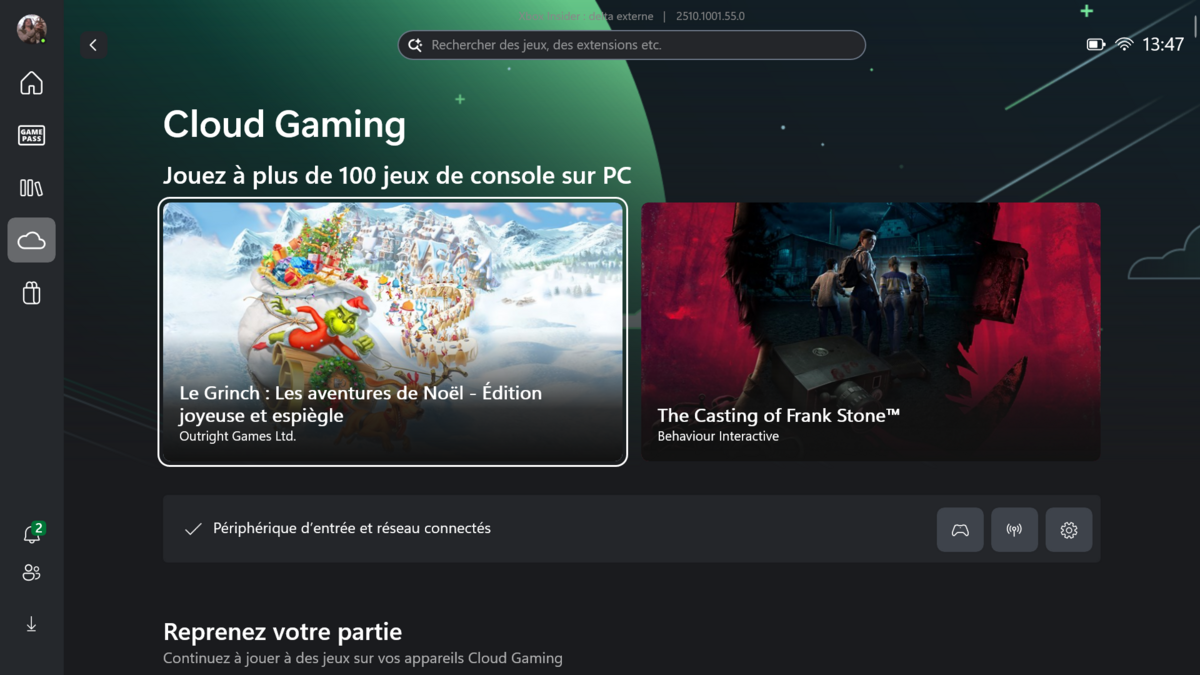The height and width of the screenshot is (675, 1200).
Task: Select The Casting of Frank Stone tile
Action: 871,332
